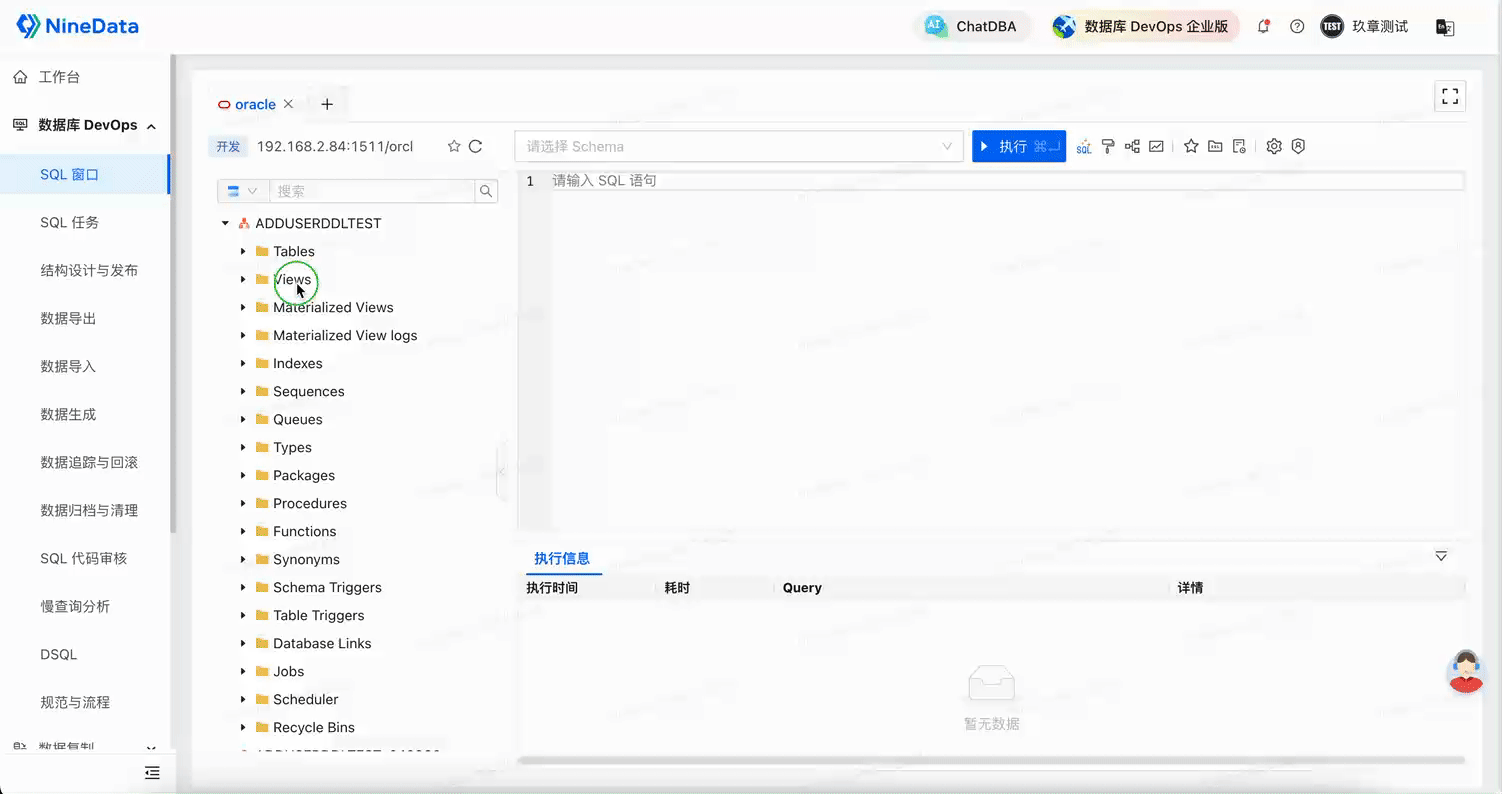This screenshot has width=1502, height=794.
Task: Expand the Tables folder arrow
Action: [243, 252]
